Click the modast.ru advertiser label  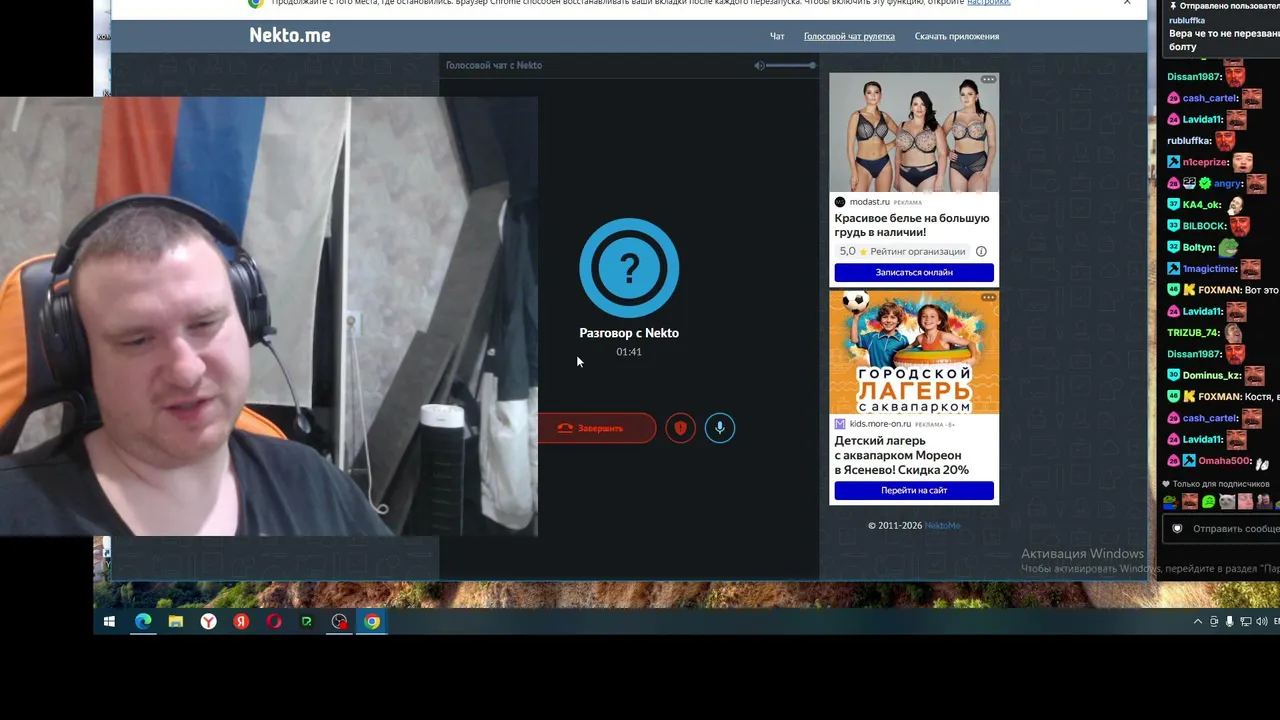(x=869, y=202)
